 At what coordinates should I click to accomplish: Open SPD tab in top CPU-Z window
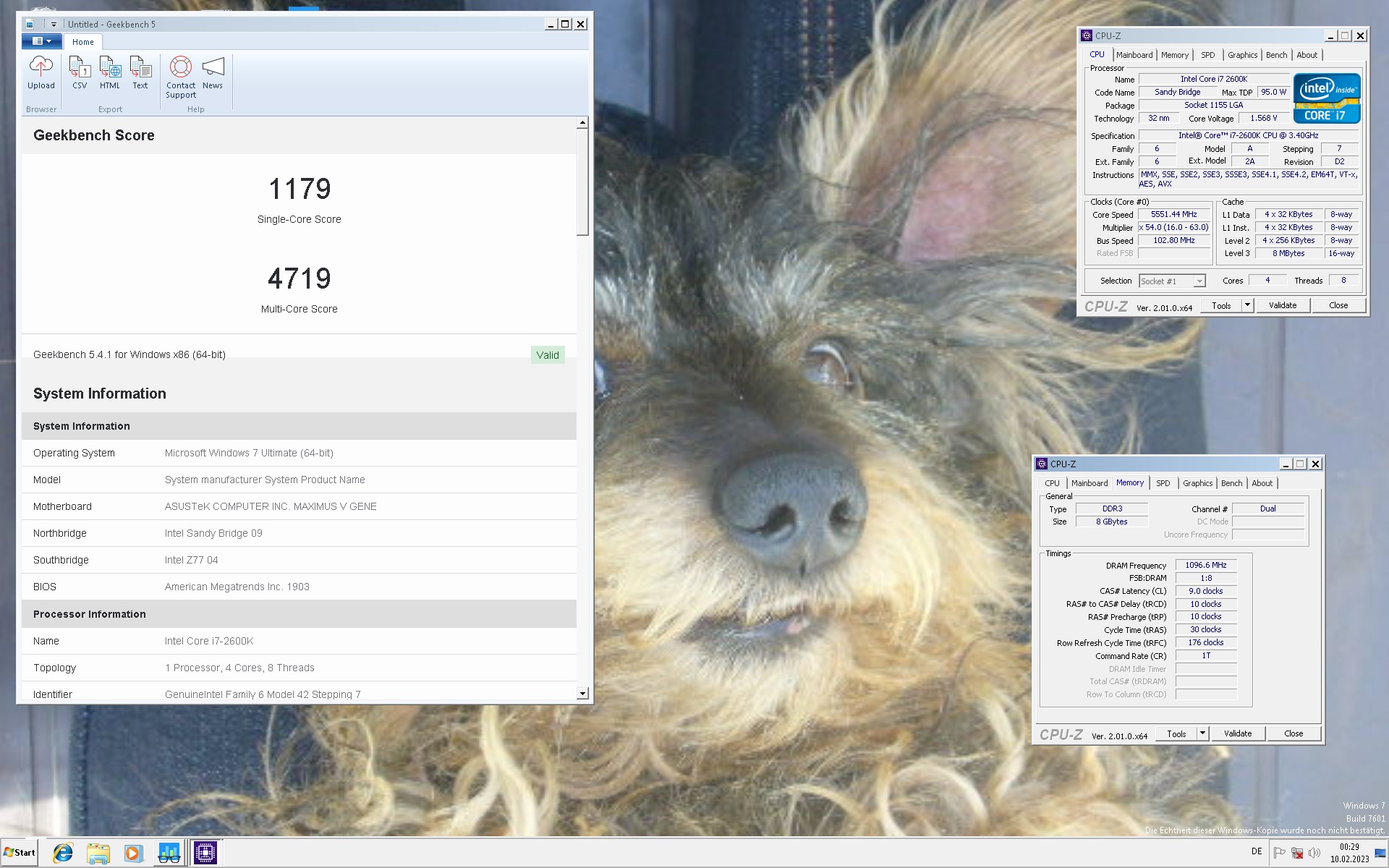[x=1207, y=55]
